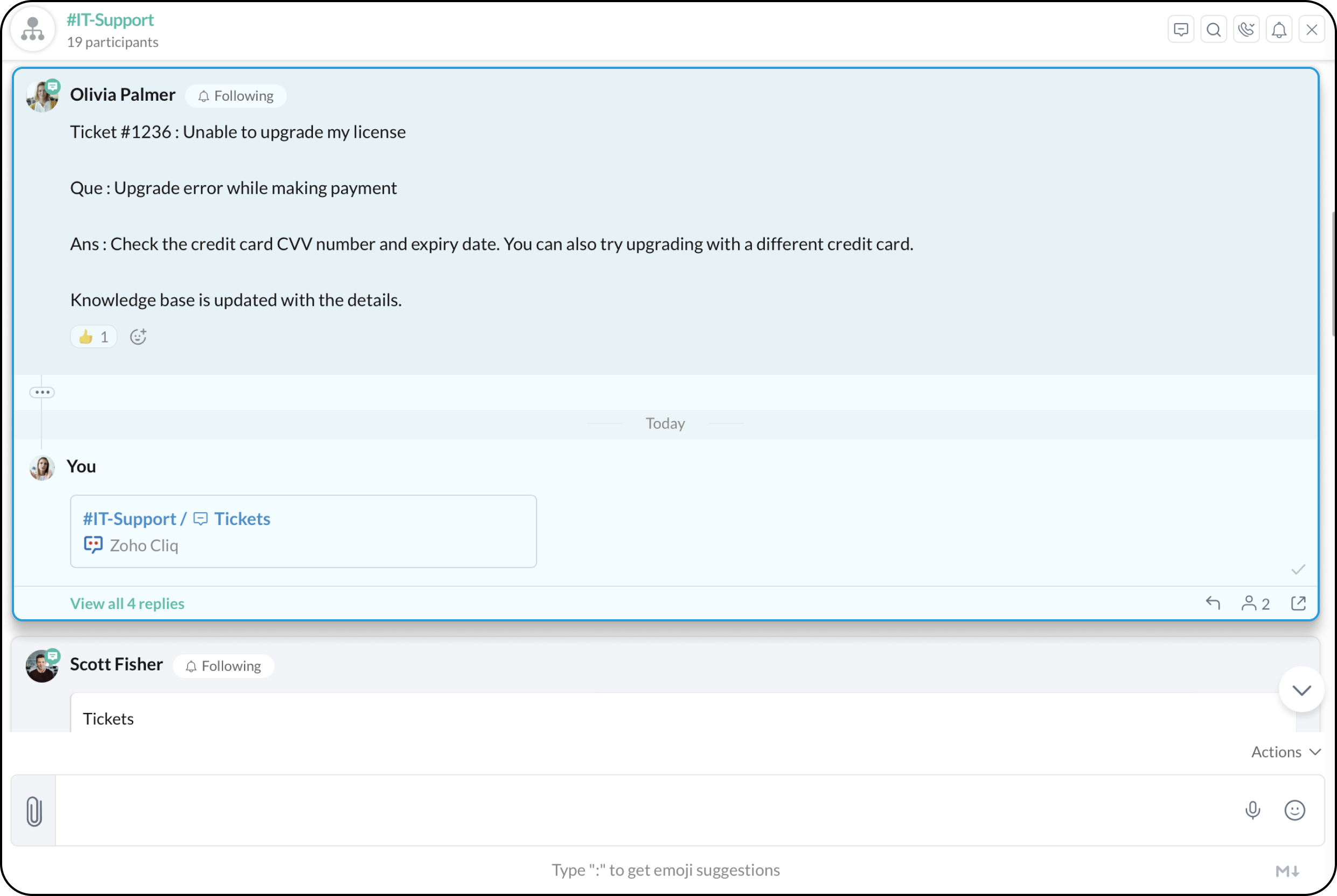Open notification bell settings
The image size is (1337, 896).
pos(1279,30)
